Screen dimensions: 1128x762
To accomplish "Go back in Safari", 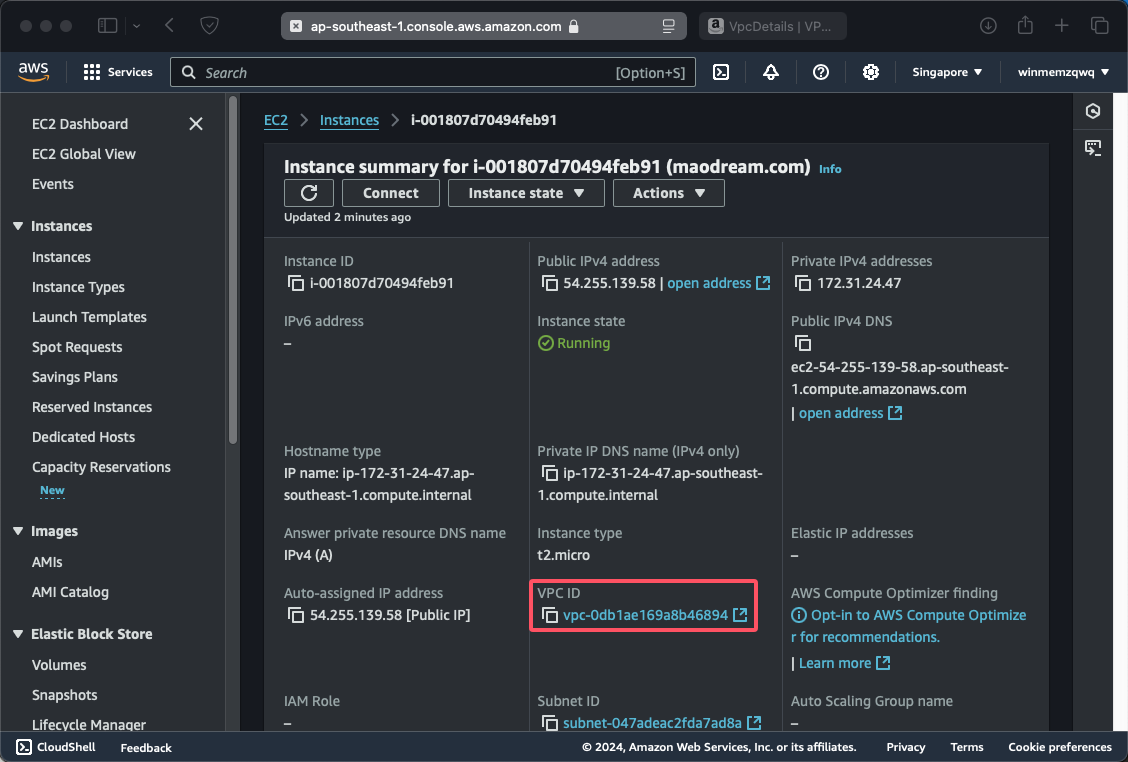I will coord(170,26).
